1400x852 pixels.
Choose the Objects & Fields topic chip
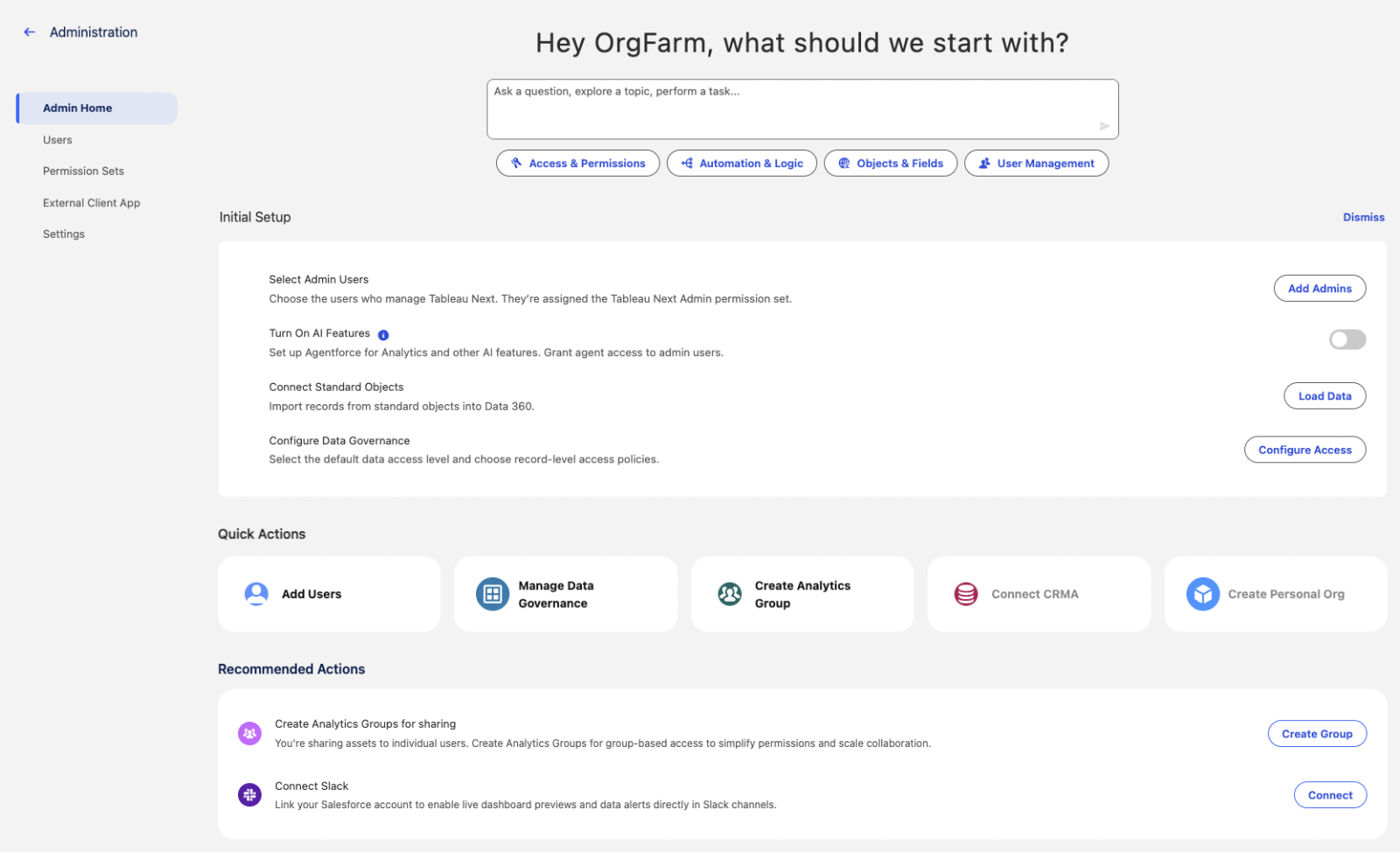[x=891, y=164]
